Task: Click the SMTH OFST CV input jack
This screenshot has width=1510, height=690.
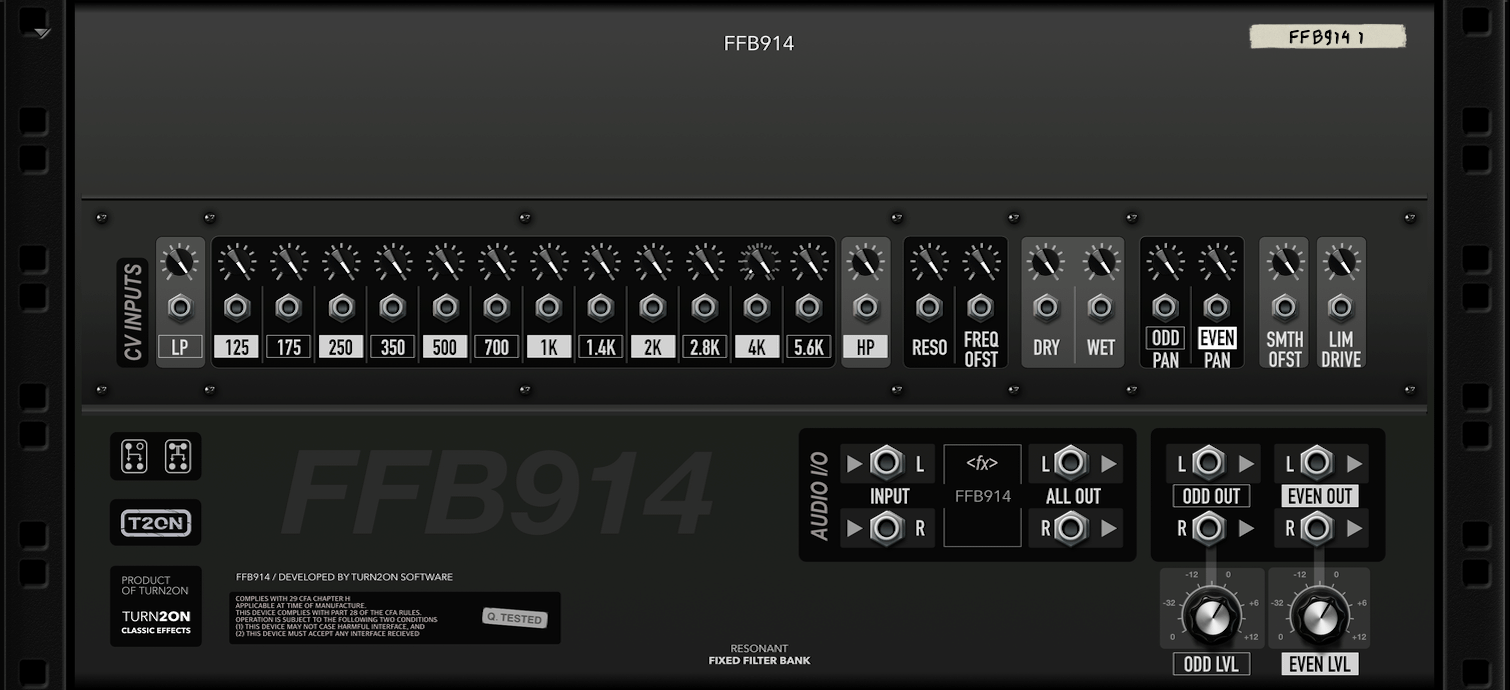Action: (1284, 307)
